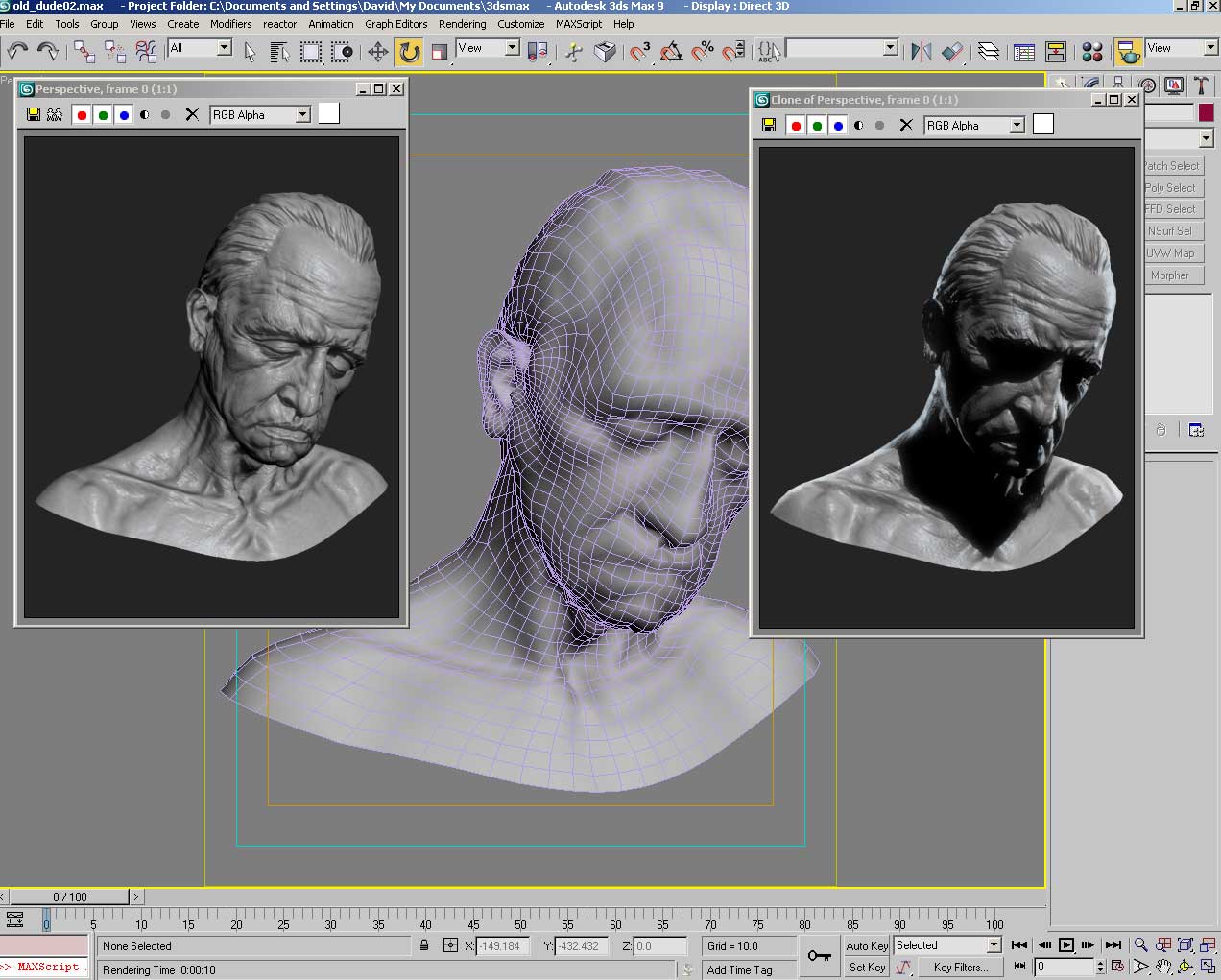Open Render Scene dialog teapot icon
This screenshot has width=1221, height=980.
(x=1129, y=51)
